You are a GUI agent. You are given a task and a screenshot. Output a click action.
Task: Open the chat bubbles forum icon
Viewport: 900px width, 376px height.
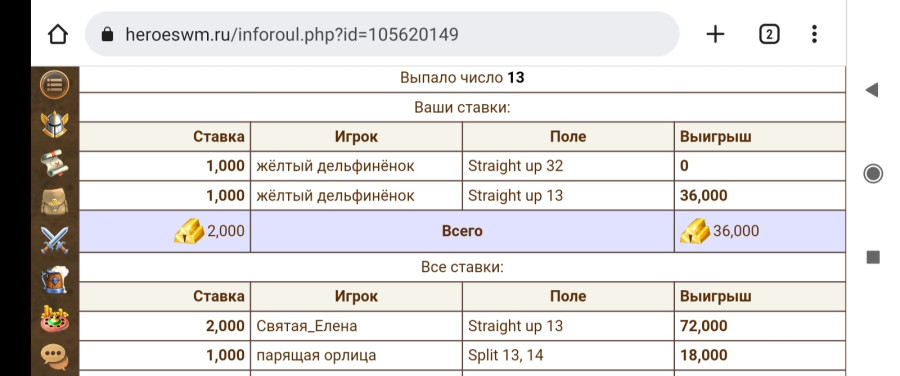click(x=55, y=356)
